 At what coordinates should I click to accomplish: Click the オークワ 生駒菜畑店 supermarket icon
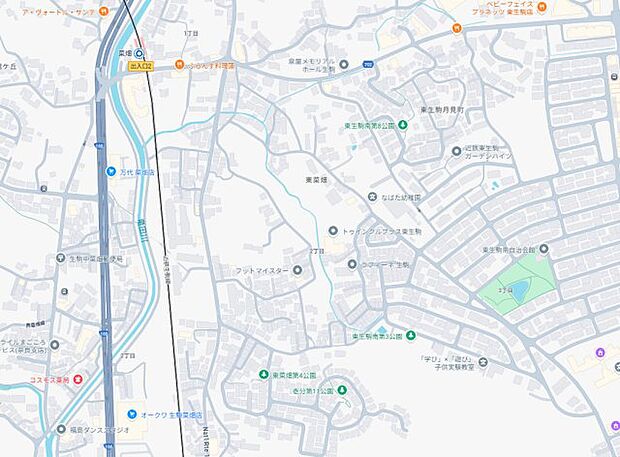pyautogui.click(x=132, y=414)
